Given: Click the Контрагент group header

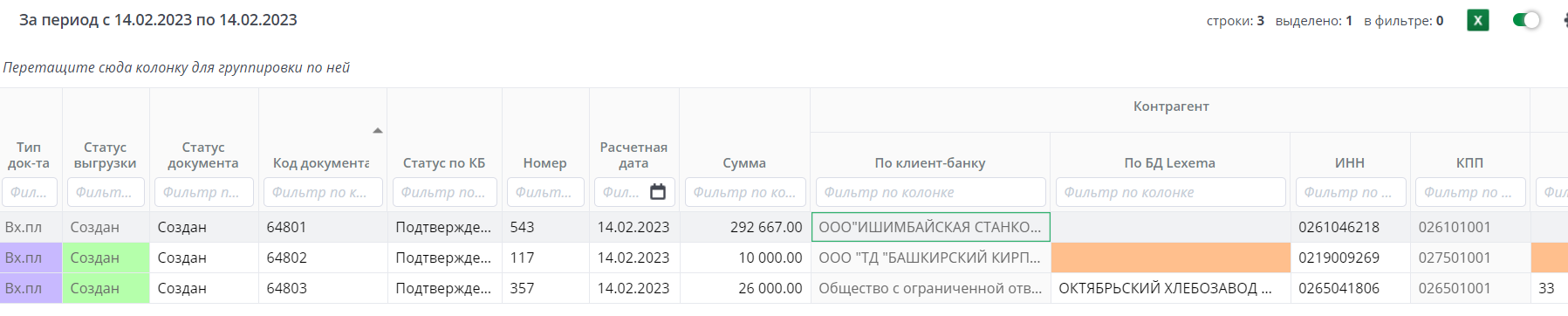Looking at the screenshot, I should coord(1171,106).
